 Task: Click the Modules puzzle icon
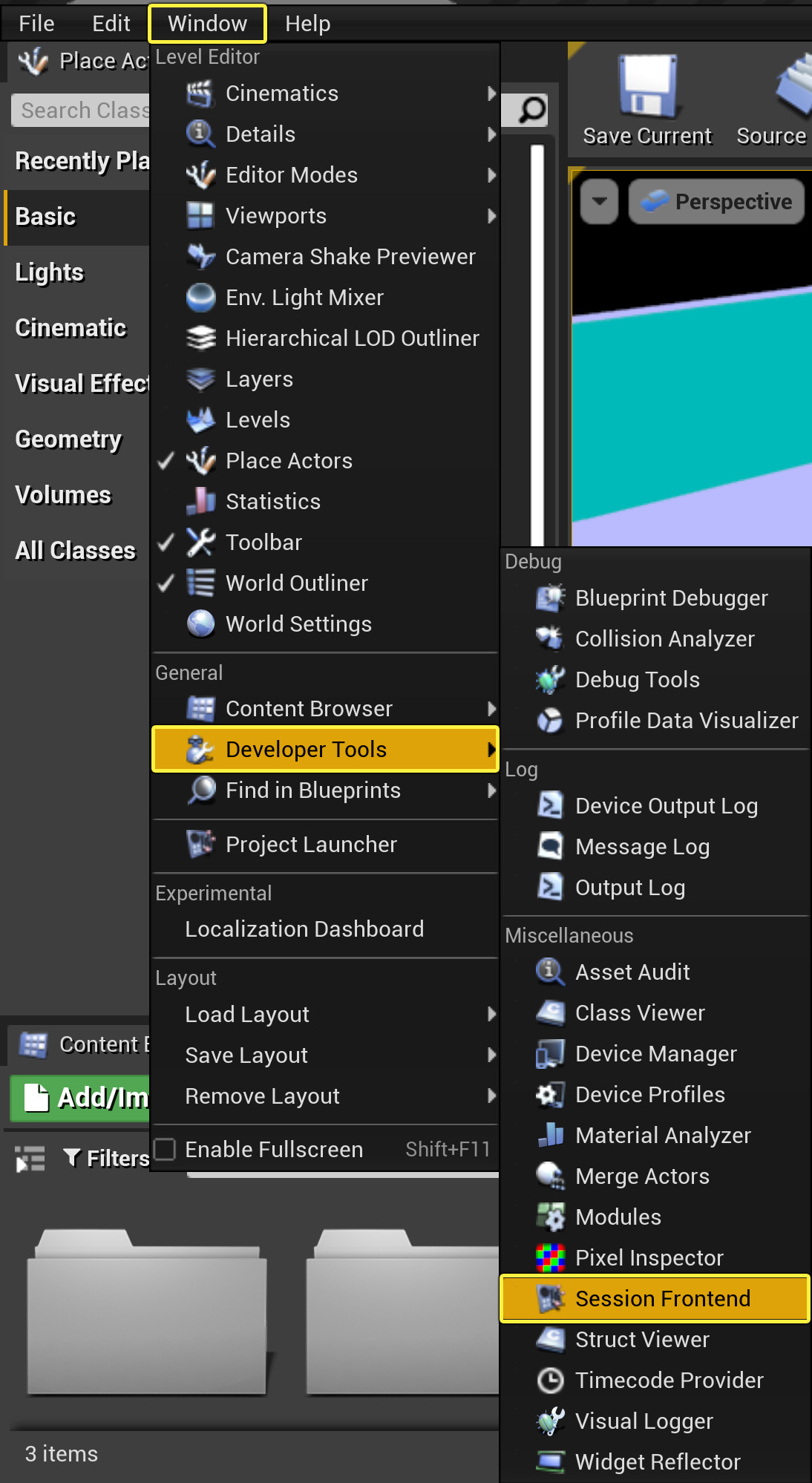pos(550,1217)
